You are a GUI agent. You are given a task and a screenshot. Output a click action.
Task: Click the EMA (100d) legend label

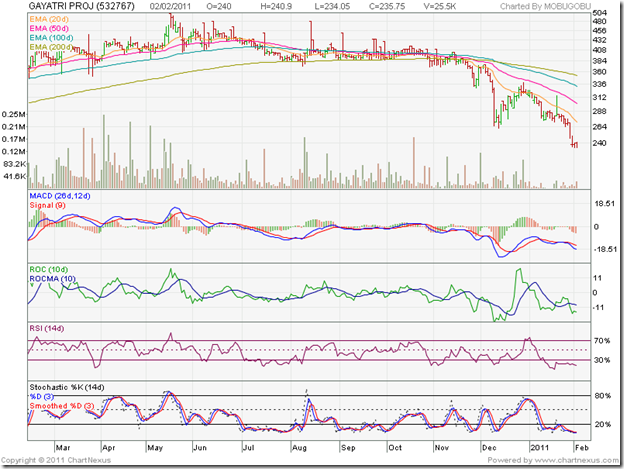tap(51, 38)
